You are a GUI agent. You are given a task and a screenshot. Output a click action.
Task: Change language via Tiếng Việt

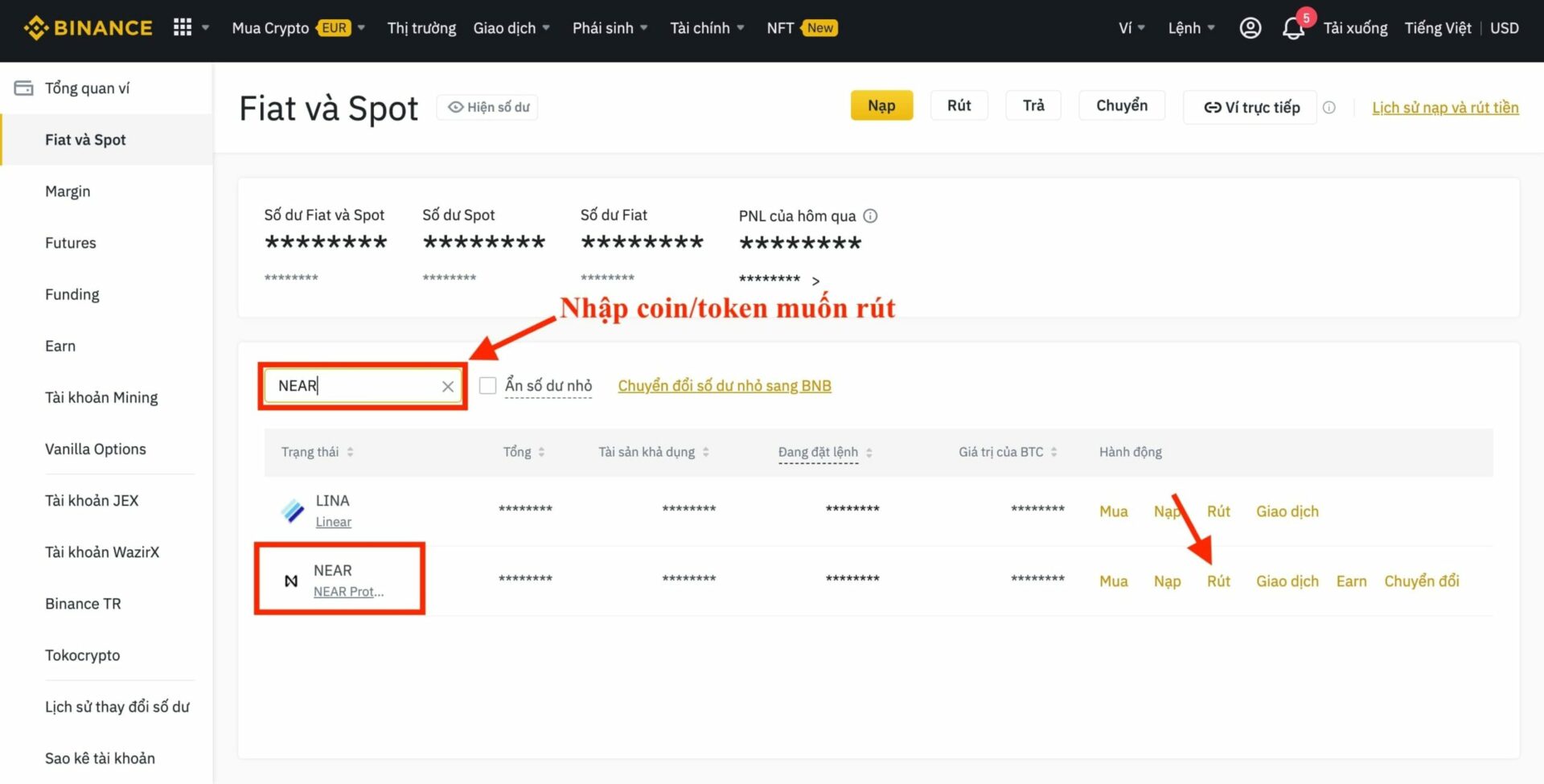[1438, 28]
